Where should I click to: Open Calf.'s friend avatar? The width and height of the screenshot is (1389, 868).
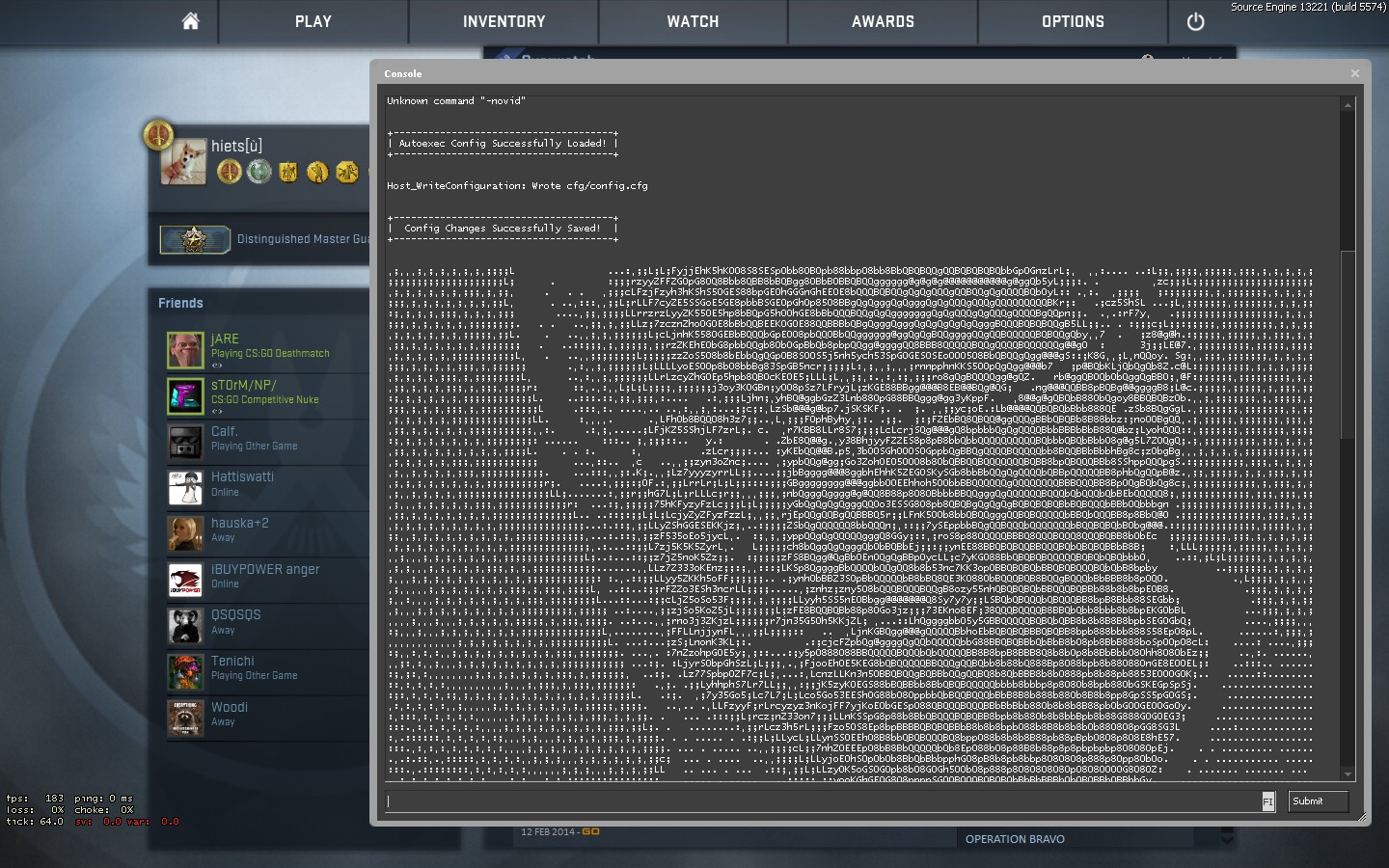click(184, 442)
